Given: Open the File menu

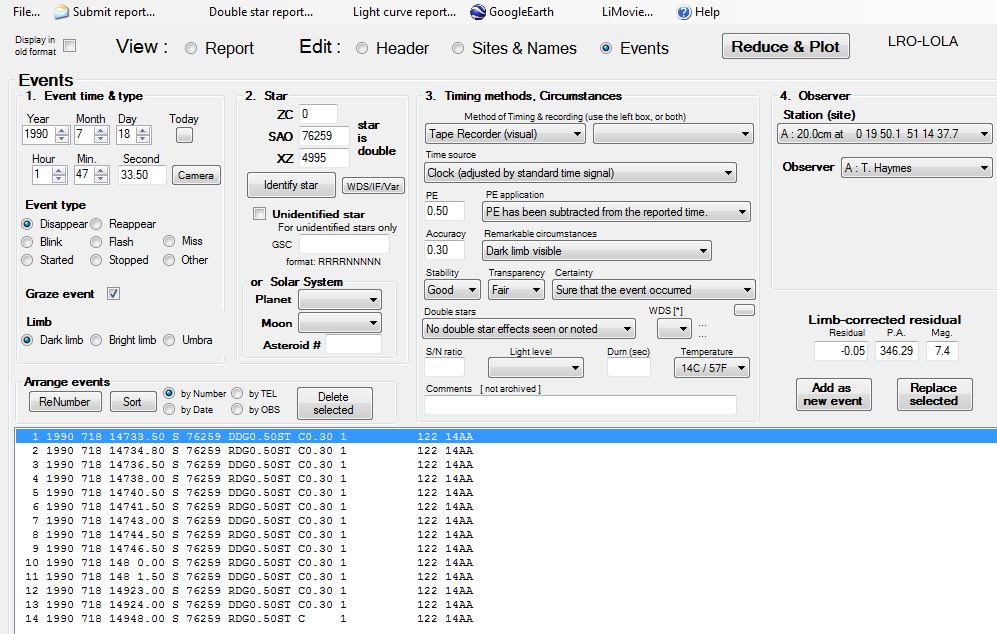Looking at the screenshot, I should coord(27,12).
